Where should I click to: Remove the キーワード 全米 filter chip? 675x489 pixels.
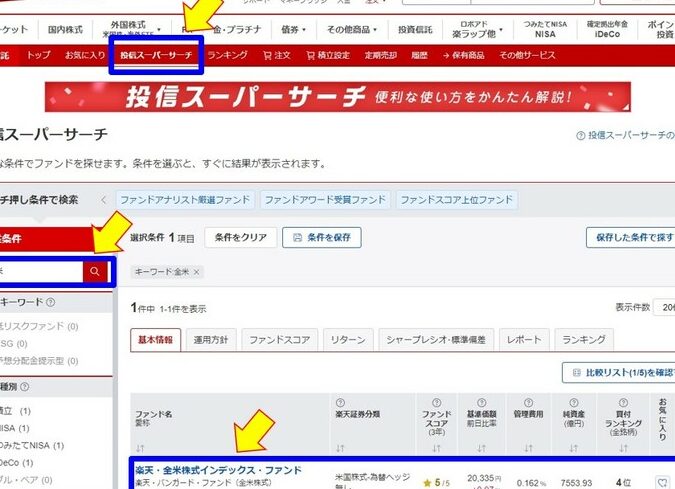[x=196, y=272]
